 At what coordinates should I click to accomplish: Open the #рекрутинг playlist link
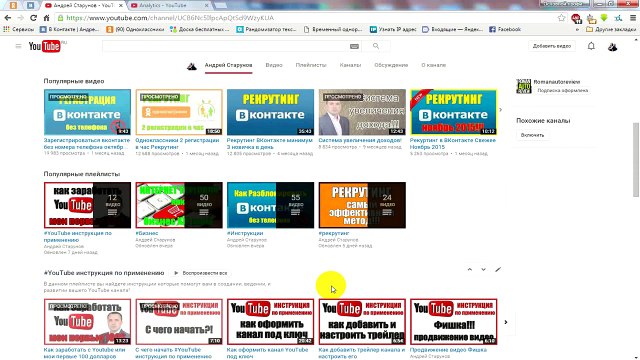(334, 233)
